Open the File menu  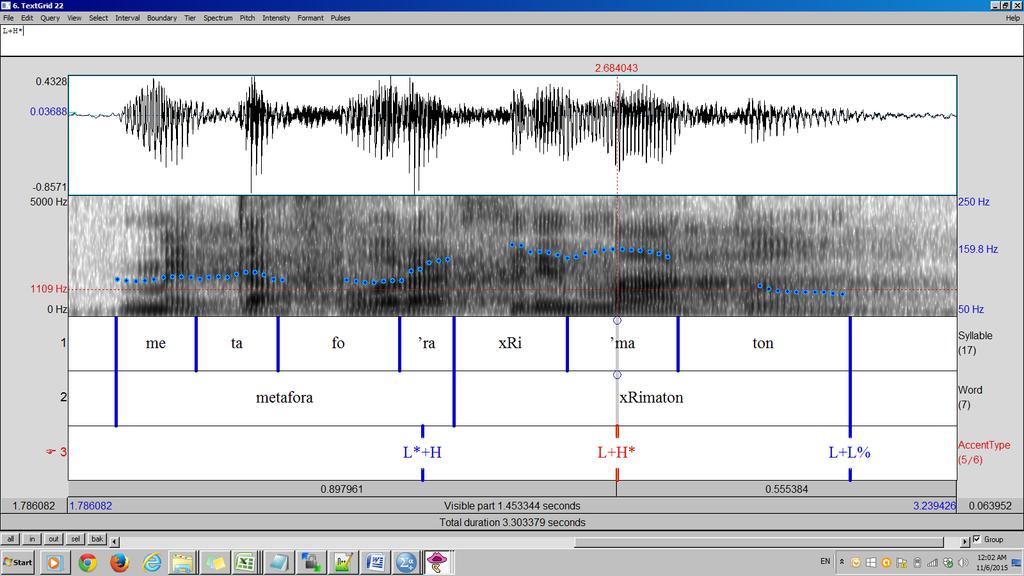[8, 18]
